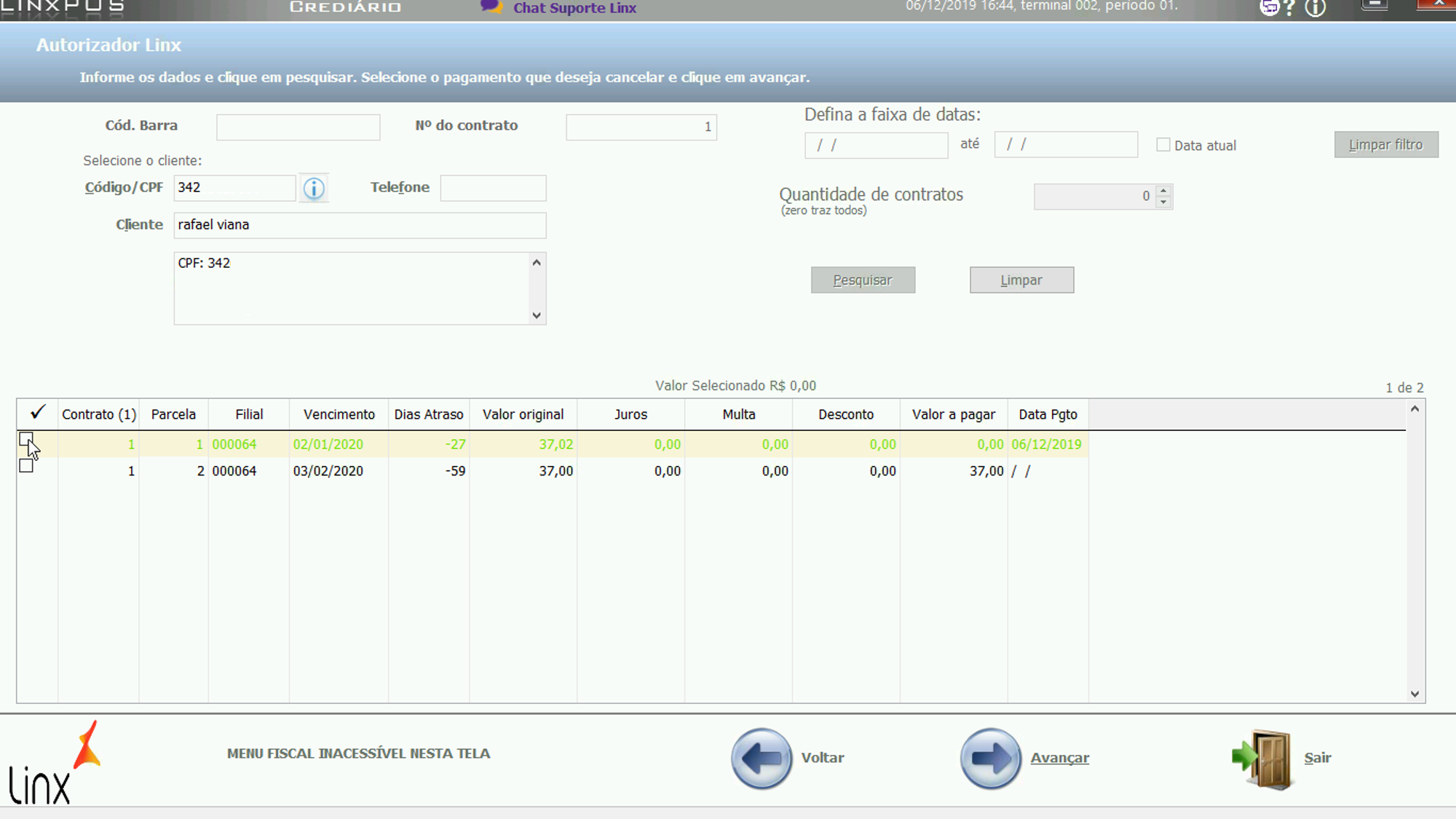The height and width of the screenshot is (819, 1456).
Task: Click into the Cód. Barra input field
Action: click(298, 127)
